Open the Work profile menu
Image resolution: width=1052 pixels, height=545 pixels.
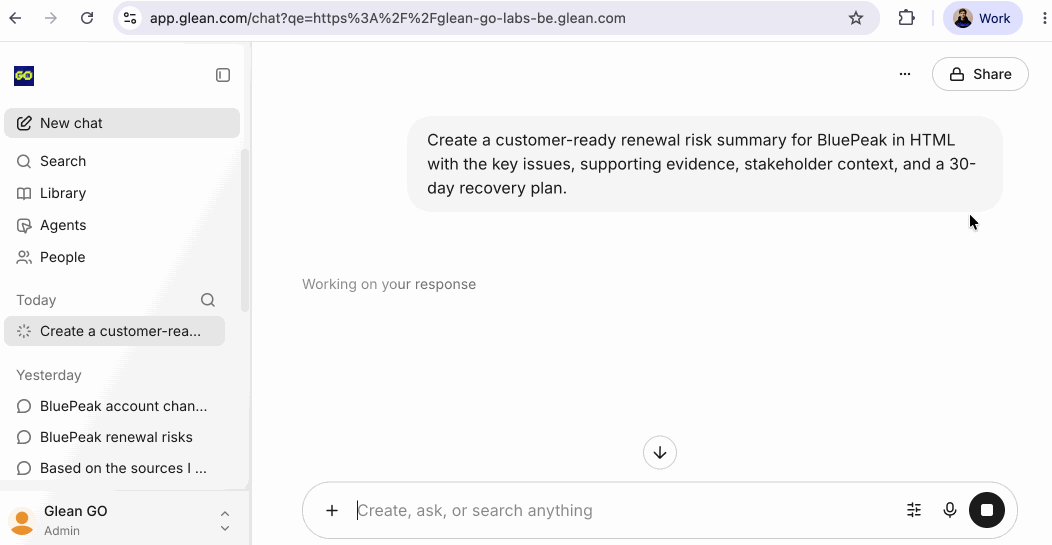point(982,18)
